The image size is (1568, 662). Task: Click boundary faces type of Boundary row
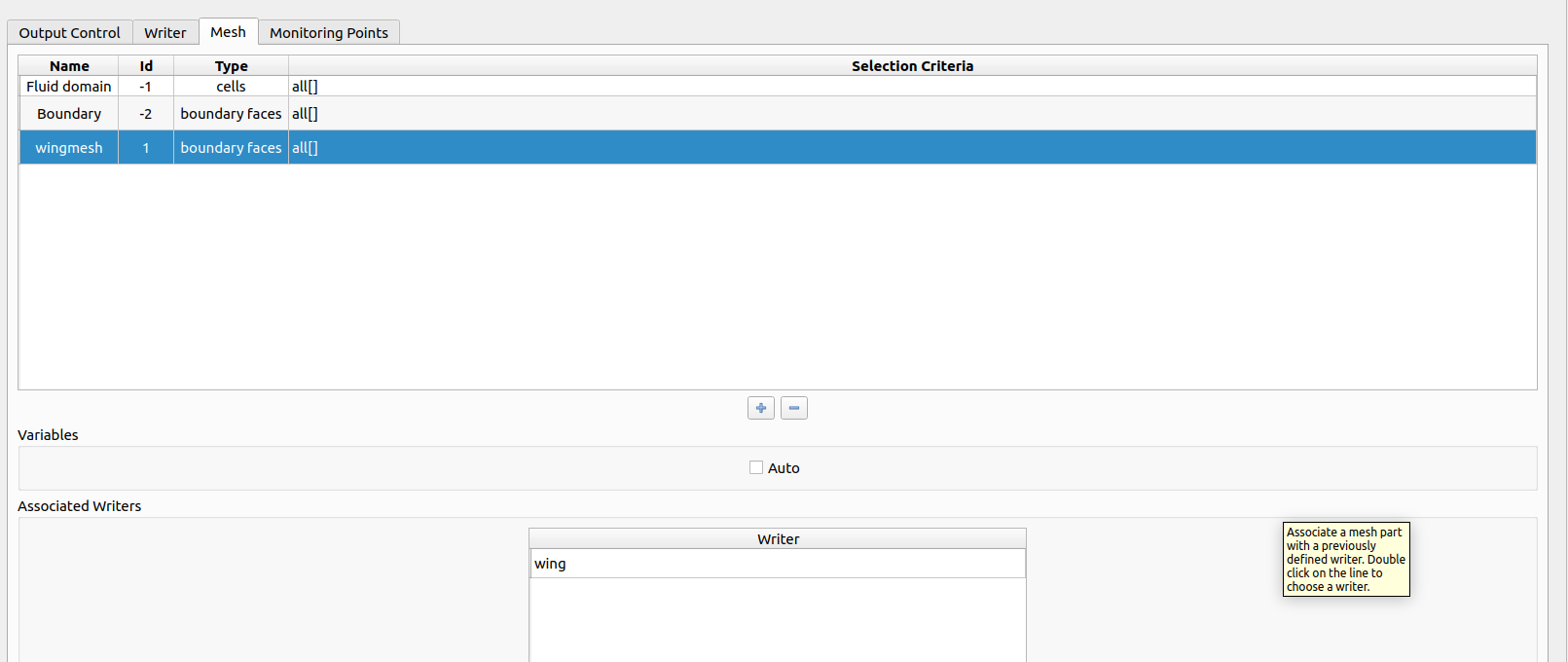[231, 114]
